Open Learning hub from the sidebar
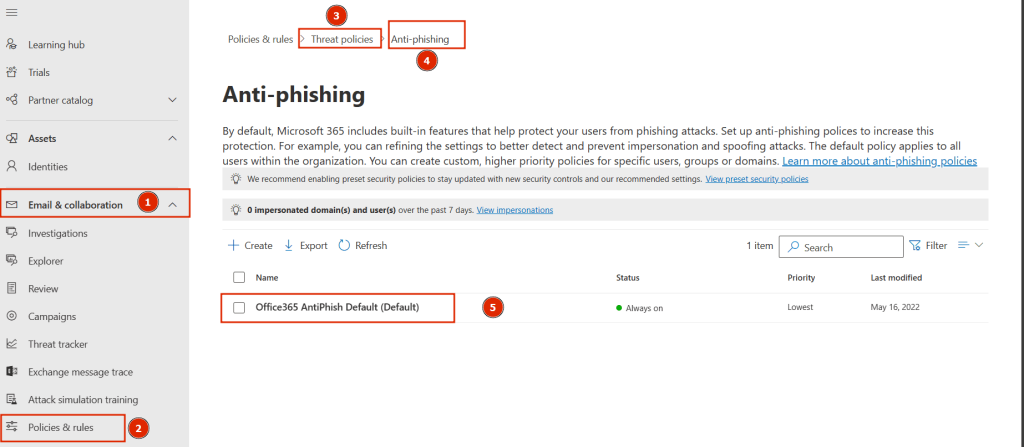The image size is (1024, 447). 55,44
